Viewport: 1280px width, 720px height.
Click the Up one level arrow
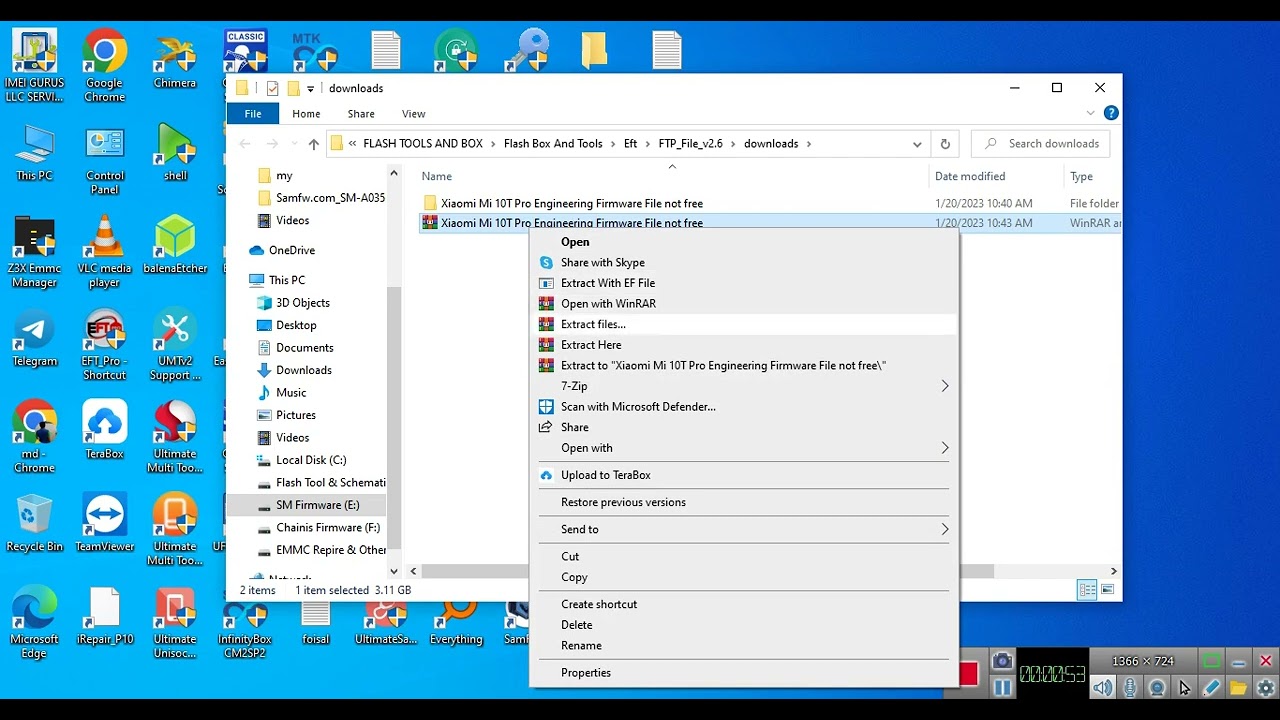point(314,144)
